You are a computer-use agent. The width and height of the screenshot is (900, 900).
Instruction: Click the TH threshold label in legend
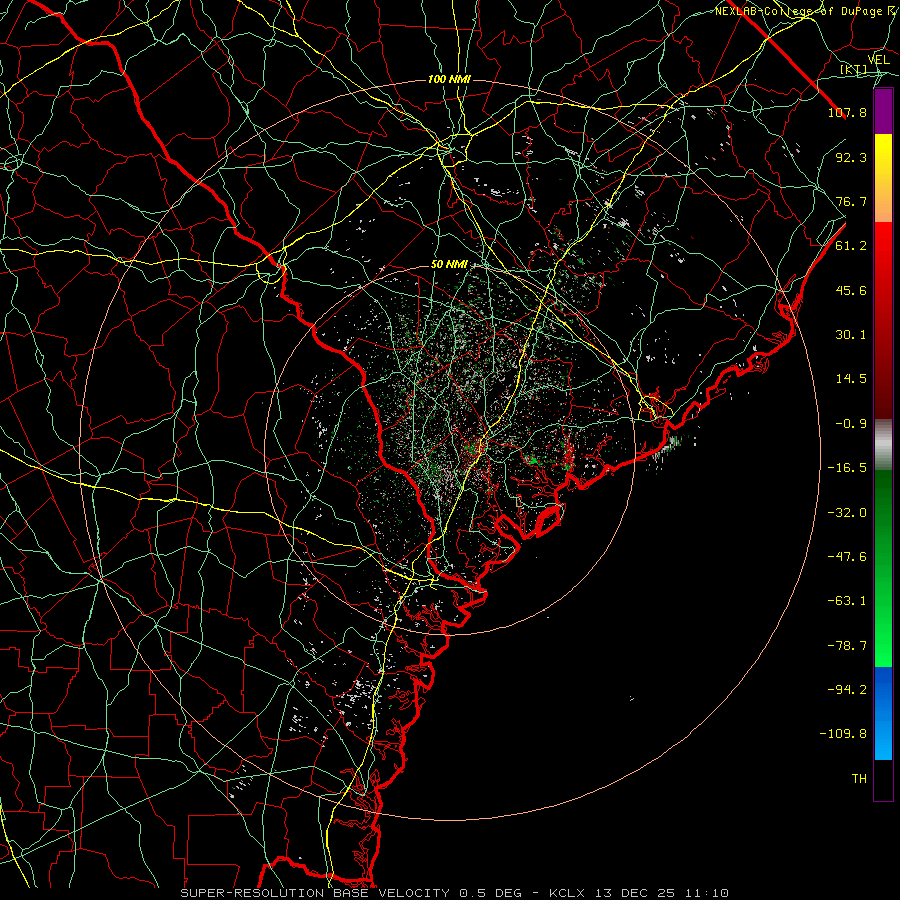coord(859,779)
